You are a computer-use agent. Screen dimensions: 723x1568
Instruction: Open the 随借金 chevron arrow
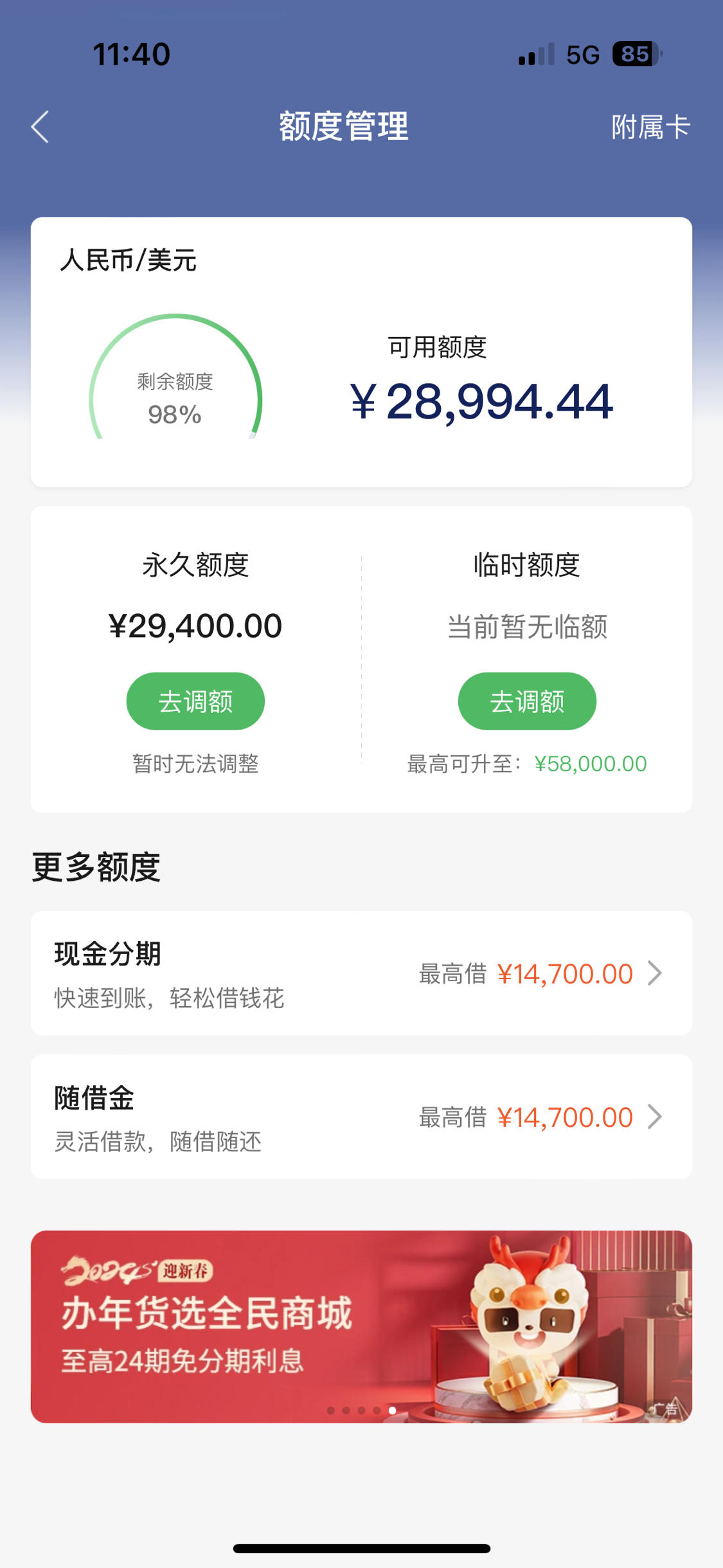655,1117
